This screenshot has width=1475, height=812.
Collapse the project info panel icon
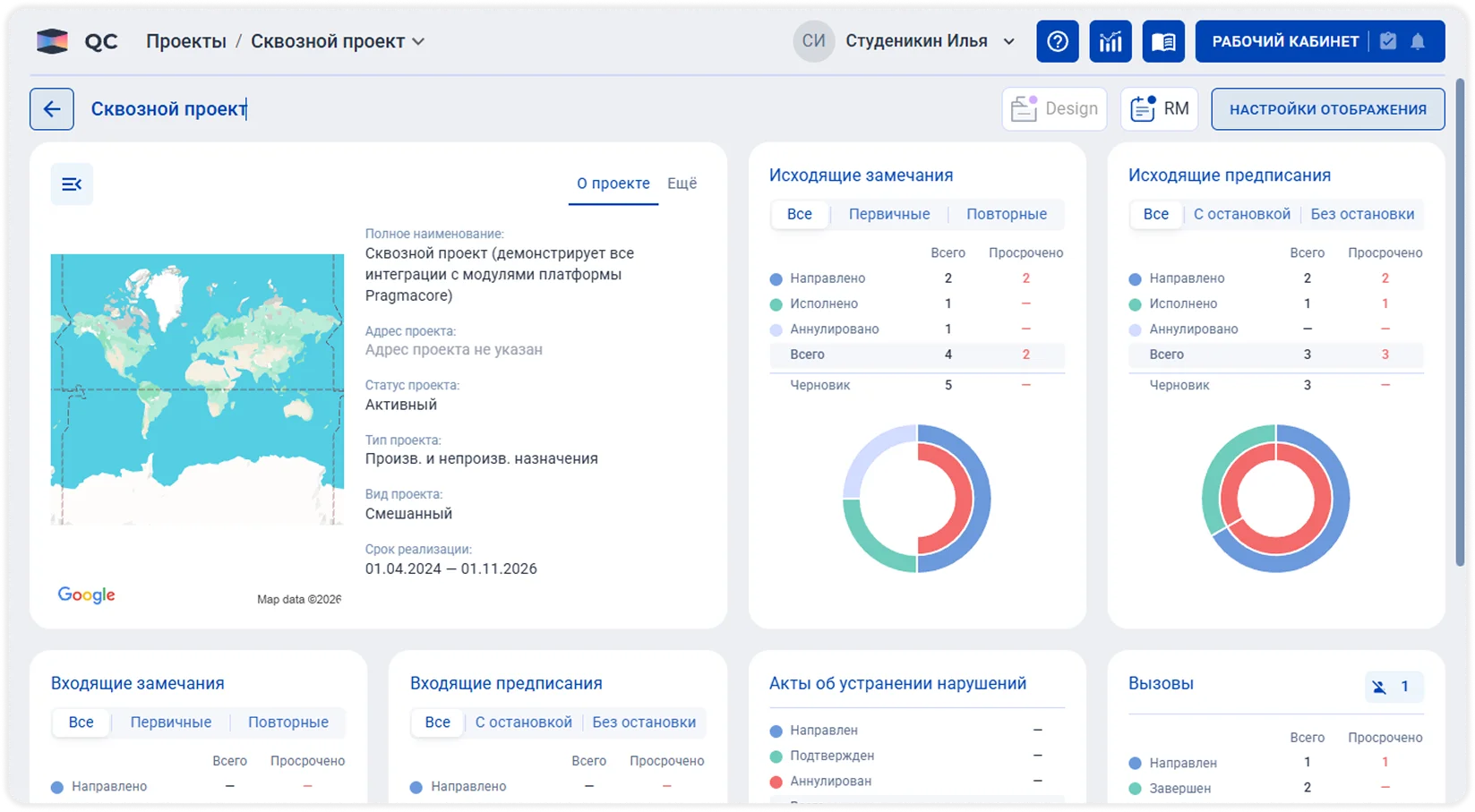[x=72, y=184]
